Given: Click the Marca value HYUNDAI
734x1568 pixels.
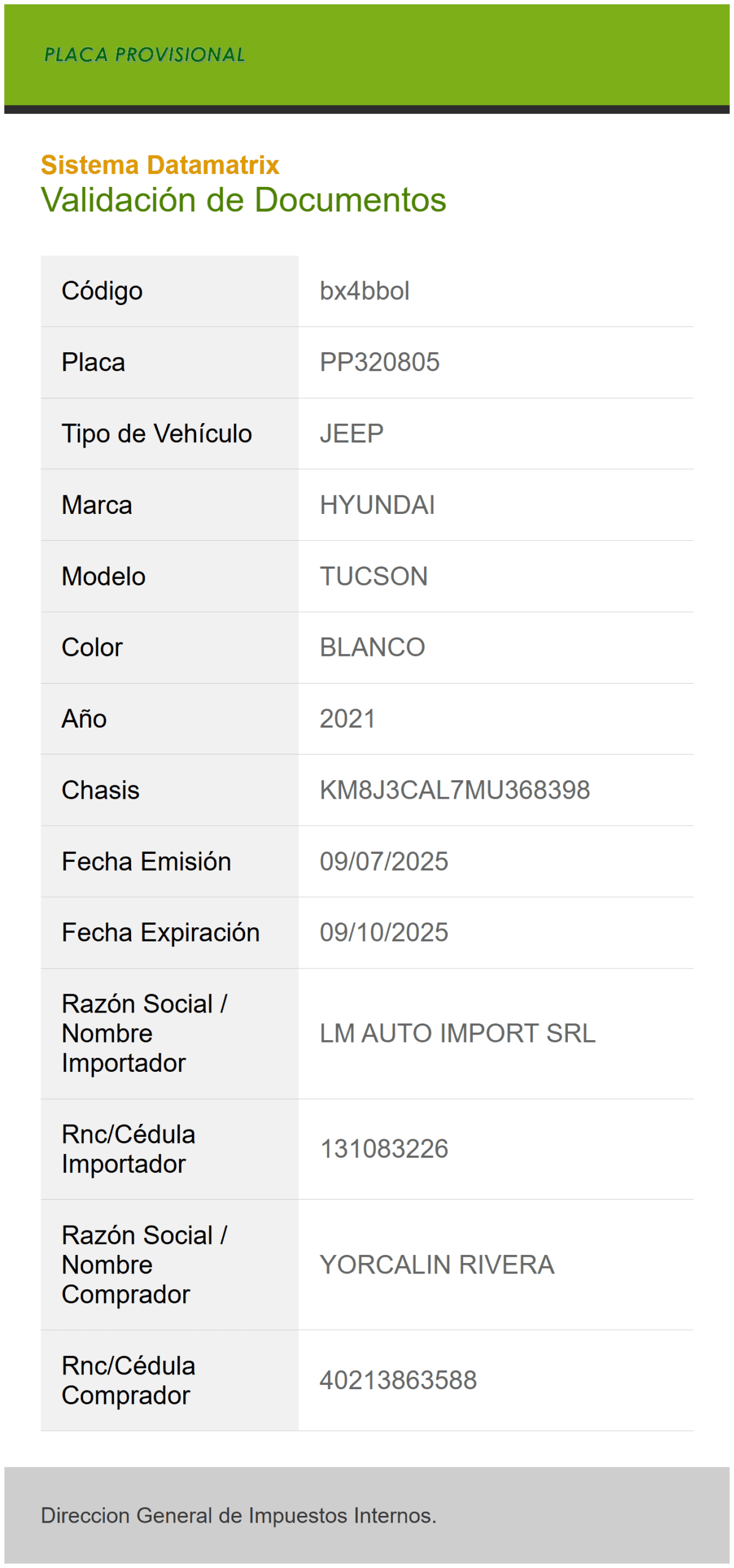Looking at the screenshot, I should [x=377, y=505].
